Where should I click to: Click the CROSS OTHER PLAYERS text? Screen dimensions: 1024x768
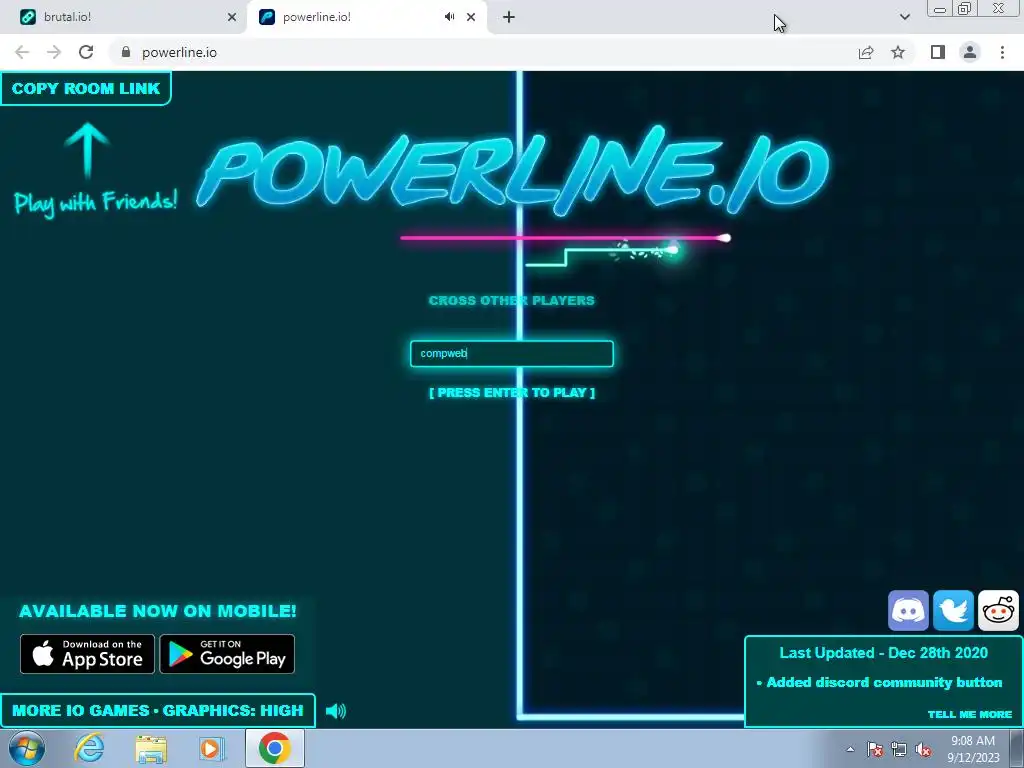point(512,300)
